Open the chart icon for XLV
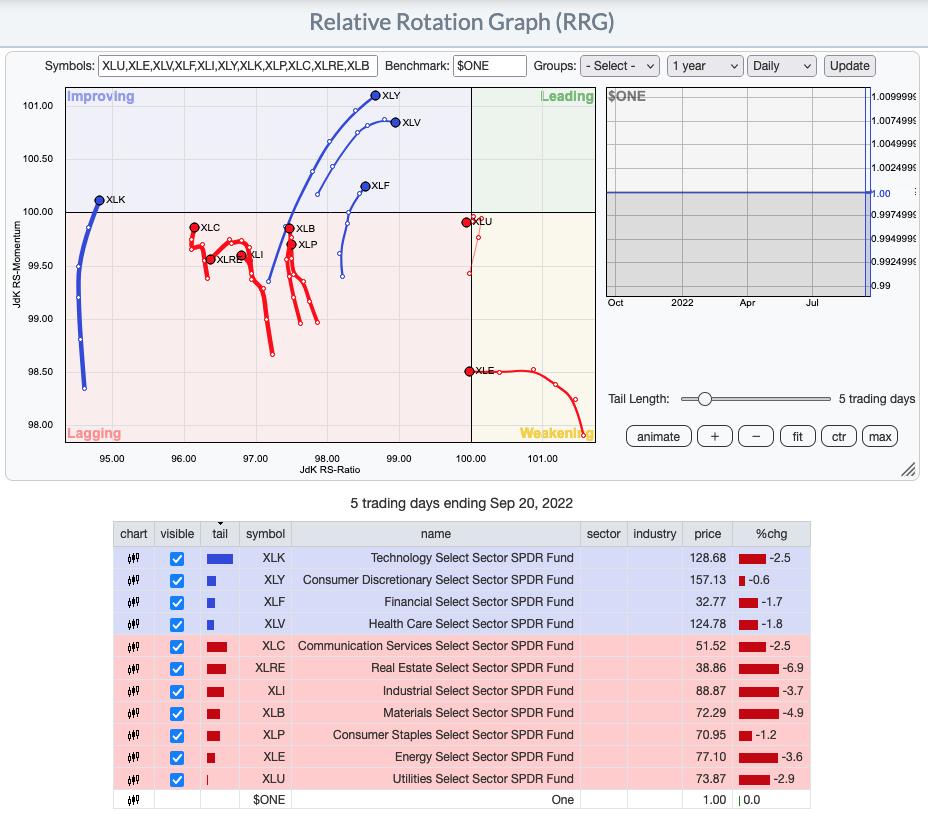The width and height of the screenshot is (928, 814). [x=134, y=624]
